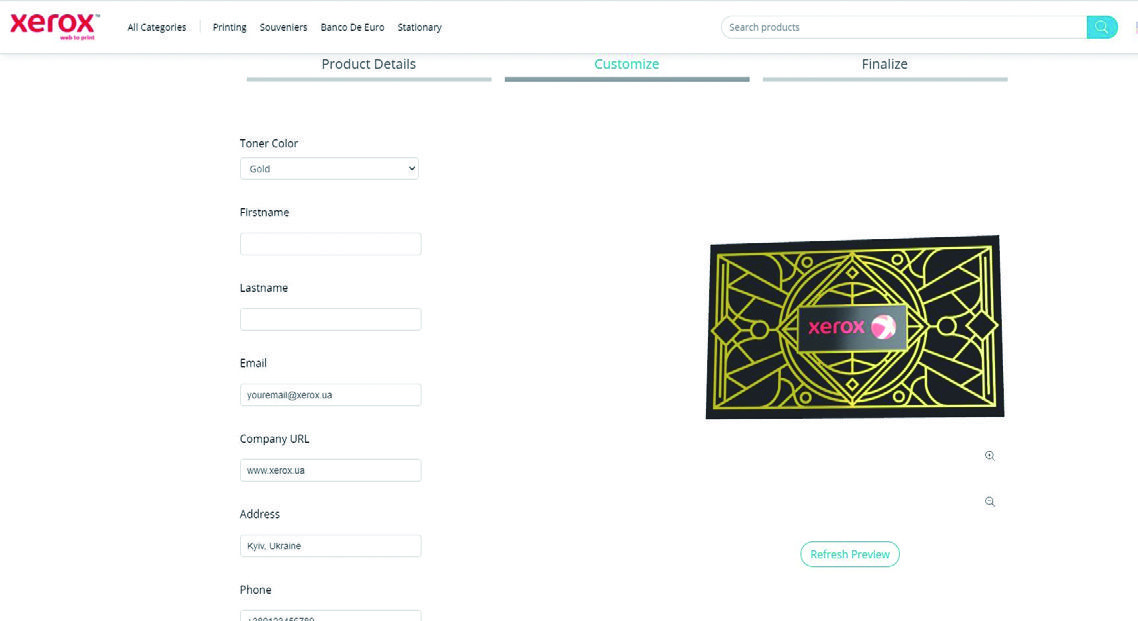Click the Refresh Preview button

850,554
